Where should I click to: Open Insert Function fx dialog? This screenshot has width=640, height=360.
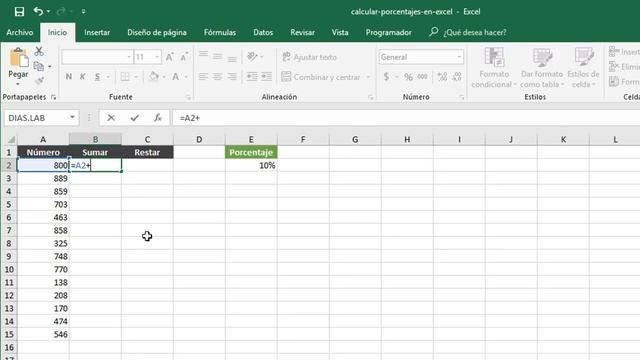158,118
